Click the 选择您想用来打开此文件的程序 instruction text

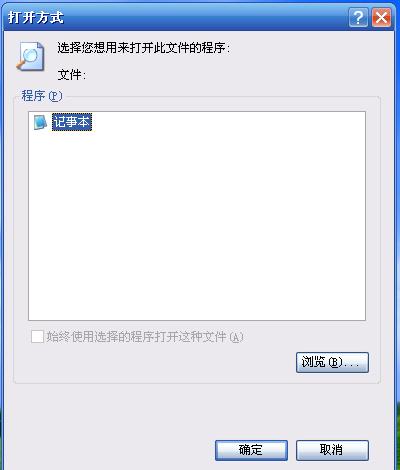point(144,48)
